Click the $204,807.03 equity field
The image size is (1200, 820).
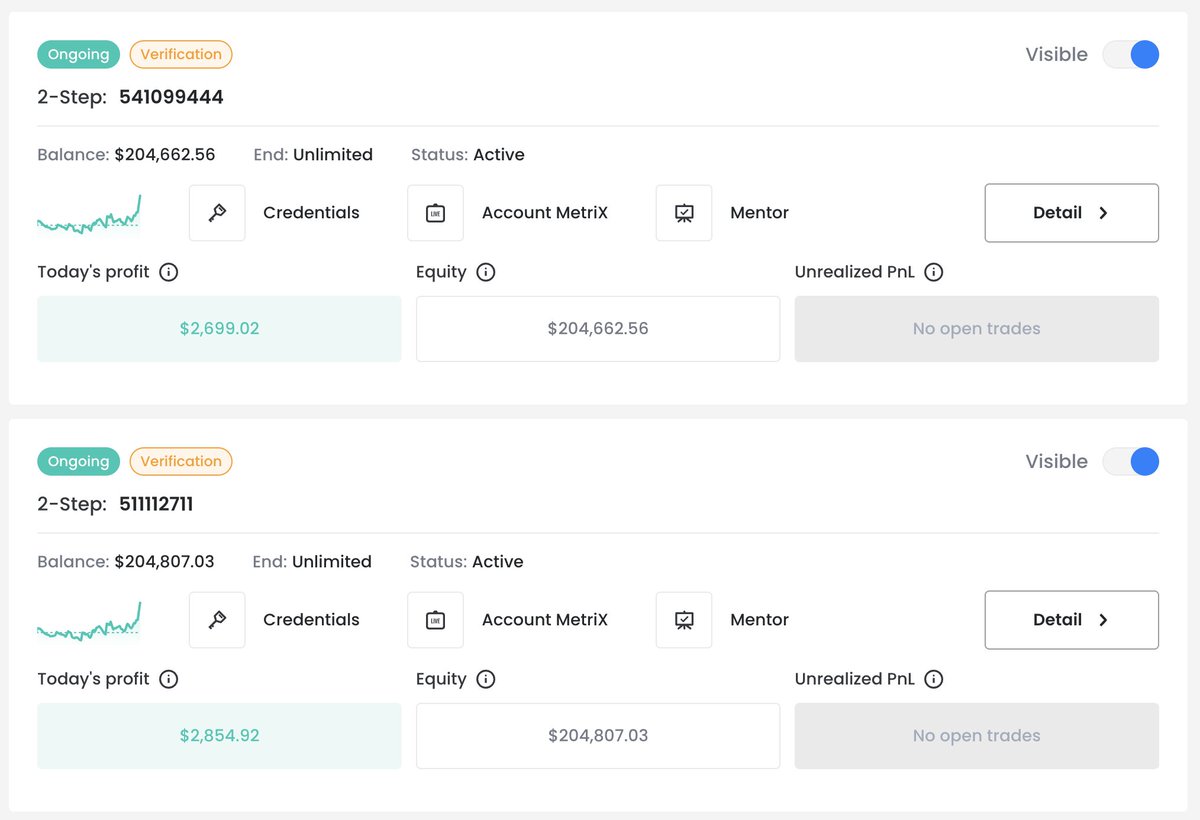(x=598, y=736)
